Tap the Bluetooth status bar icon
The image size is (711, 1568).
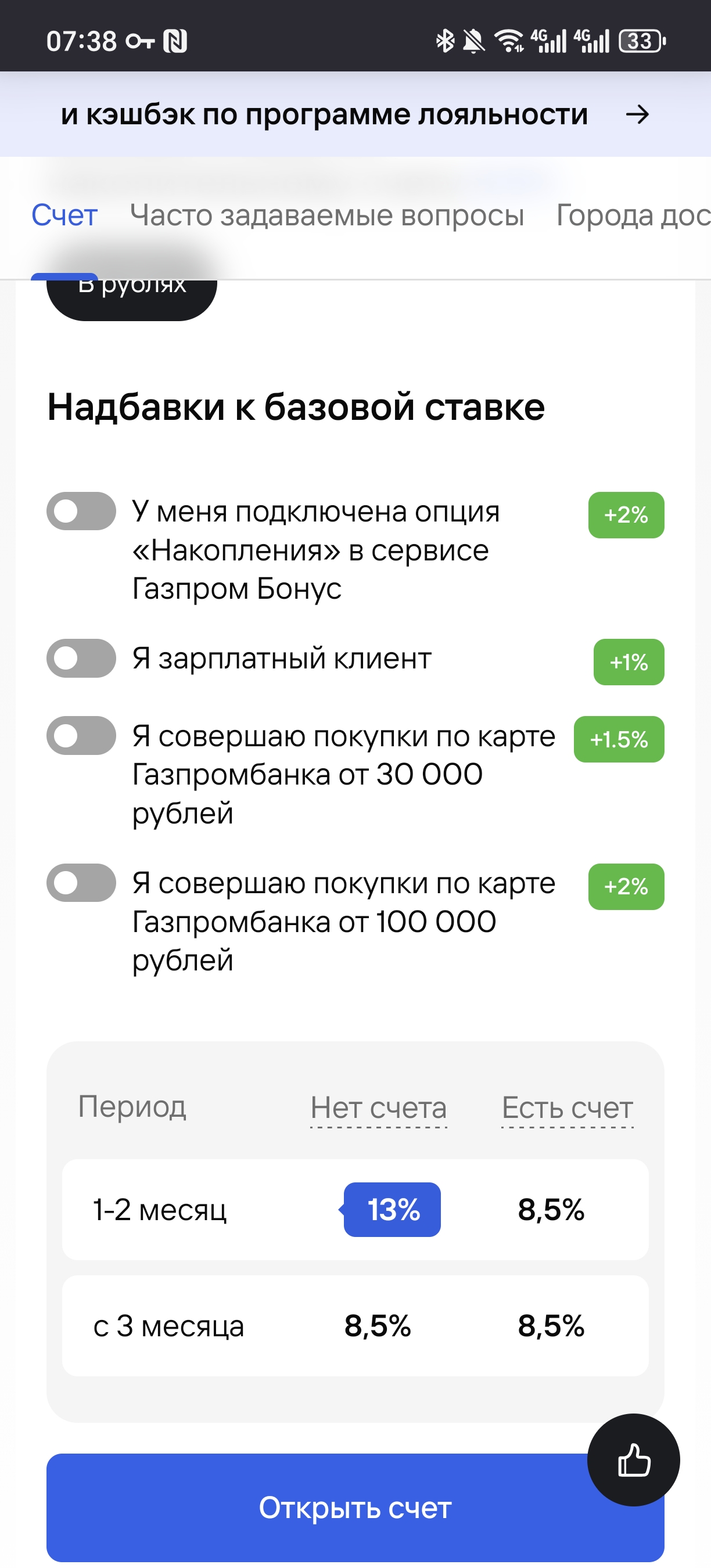pyautogui.click(x=445, y=41)
